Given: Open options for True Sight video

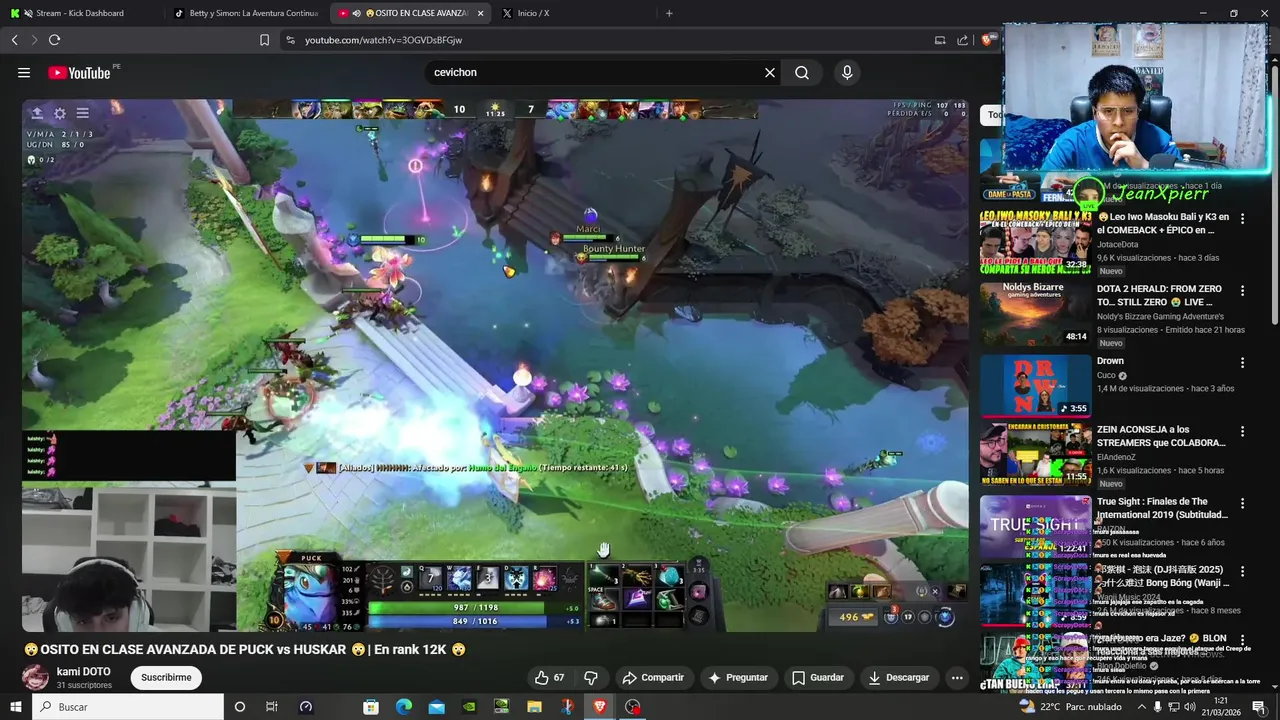Looking at the screenshot, I should (1243, 503).
